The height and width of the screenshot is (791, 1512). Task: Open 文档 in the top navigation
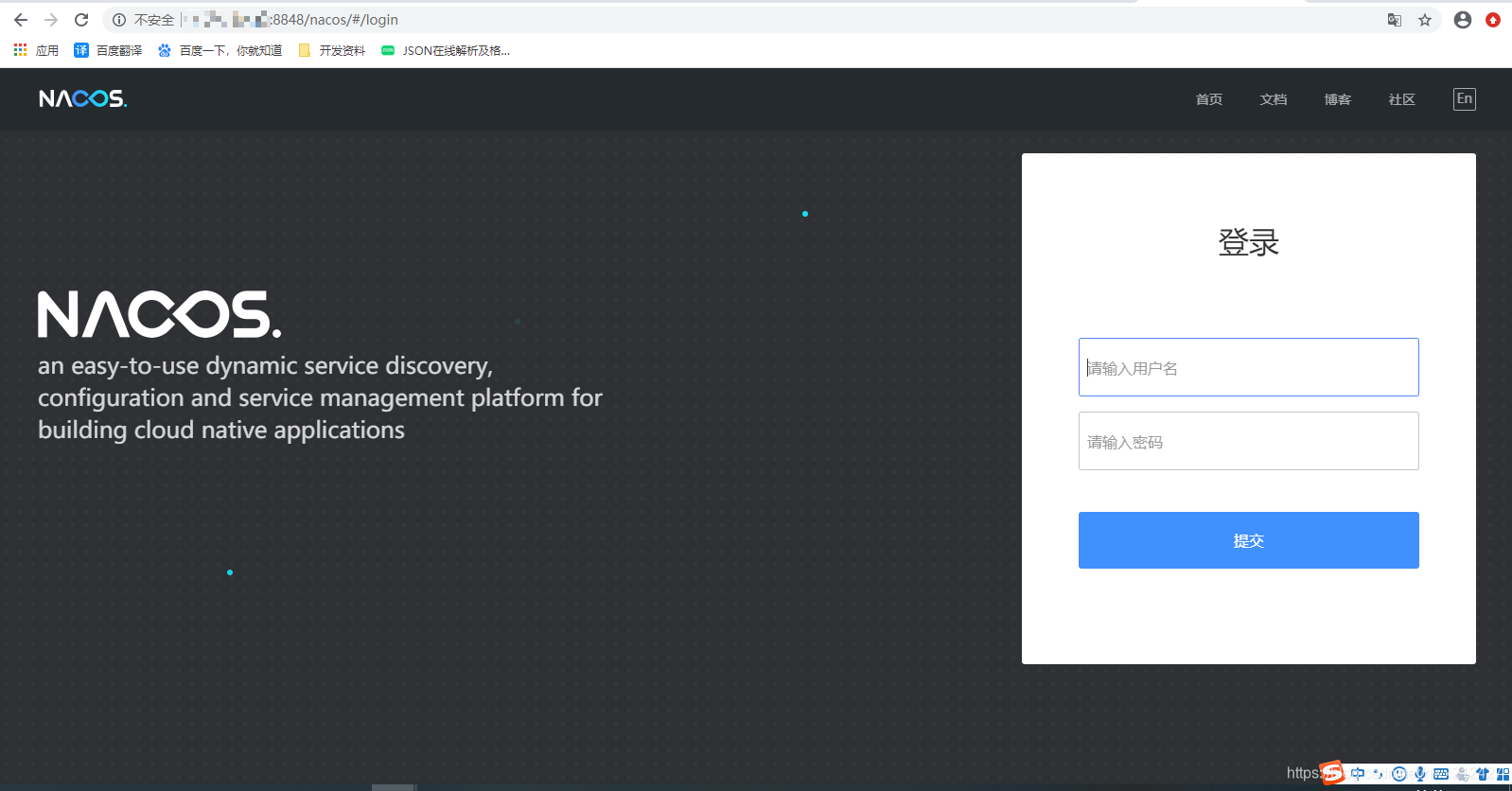pyautogui.click(x=1274, y=99)
